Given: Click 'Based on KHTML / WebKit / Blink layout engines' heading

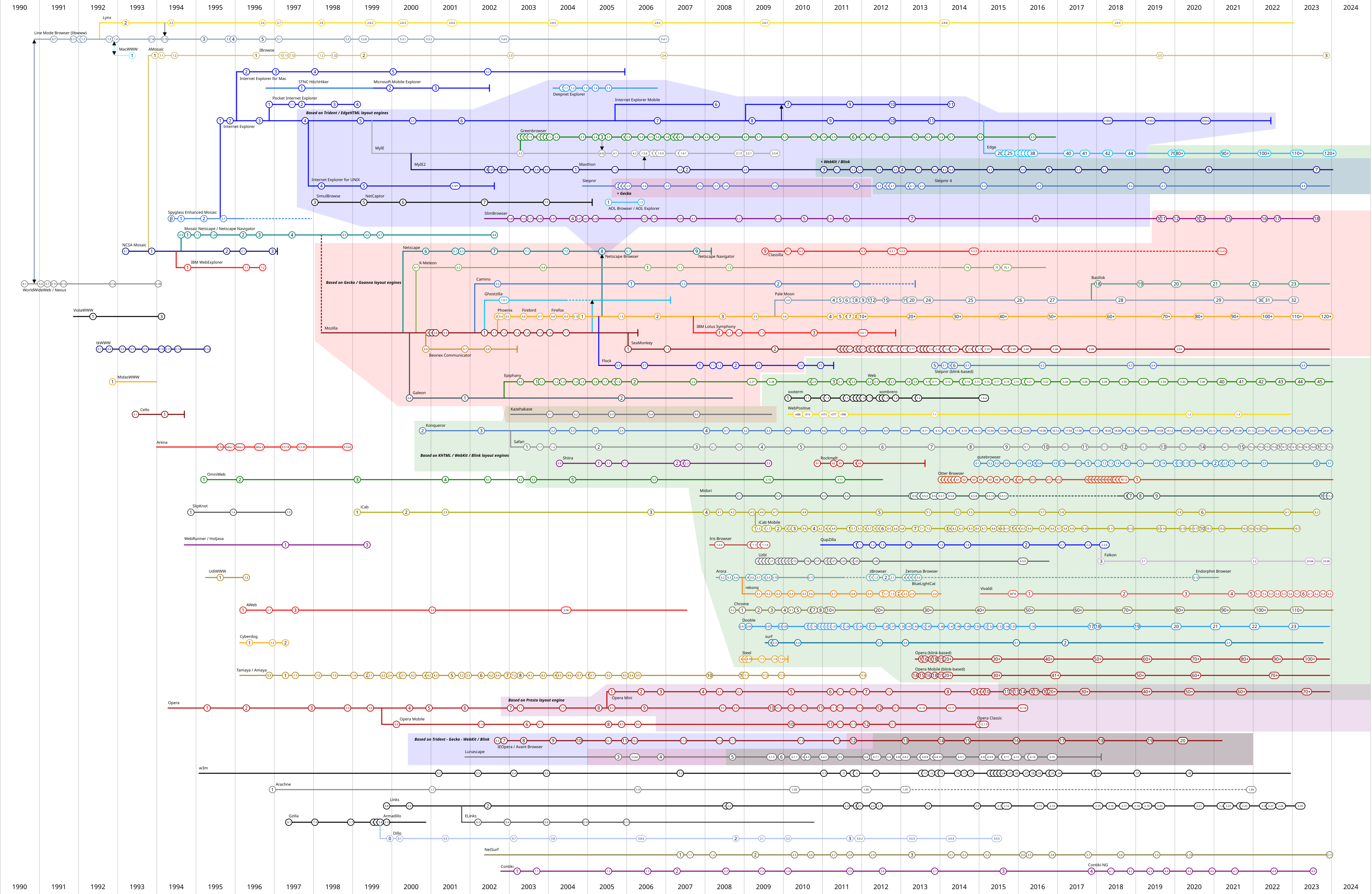Looking at the screenshot, I should 464,455.
